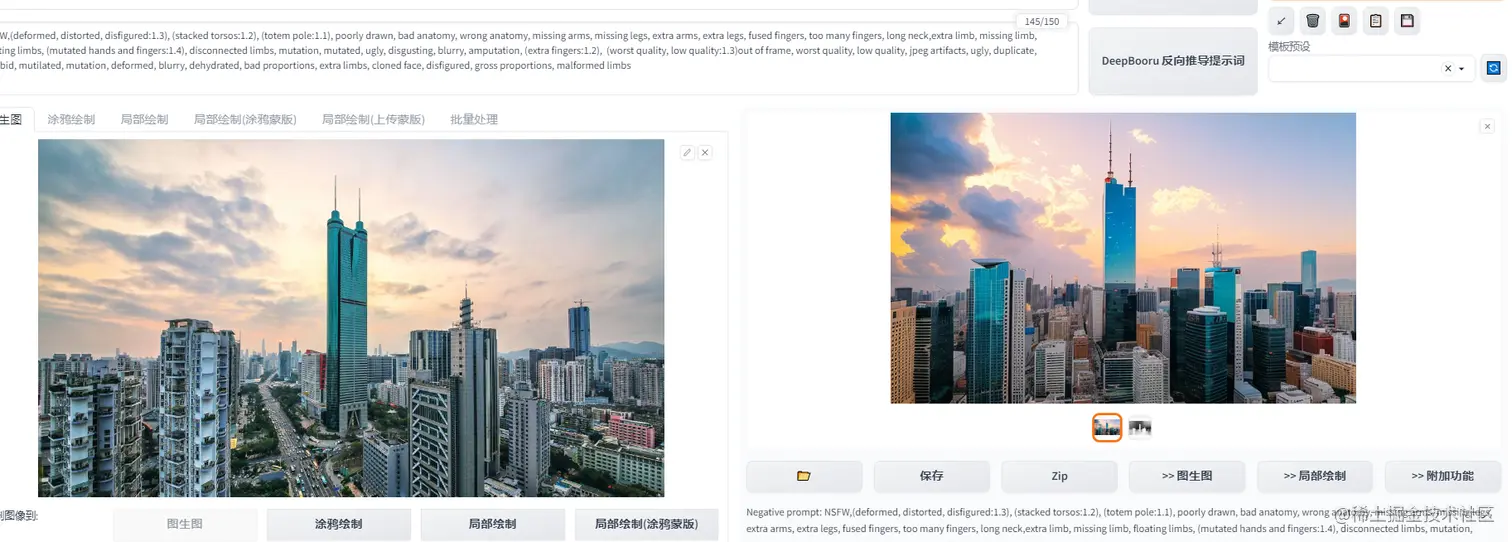Viewport: 1512px width, 542px height.
Task: Clear the prompt with the trash icon
Action: pyautogui.click(x=1313, y=20)
